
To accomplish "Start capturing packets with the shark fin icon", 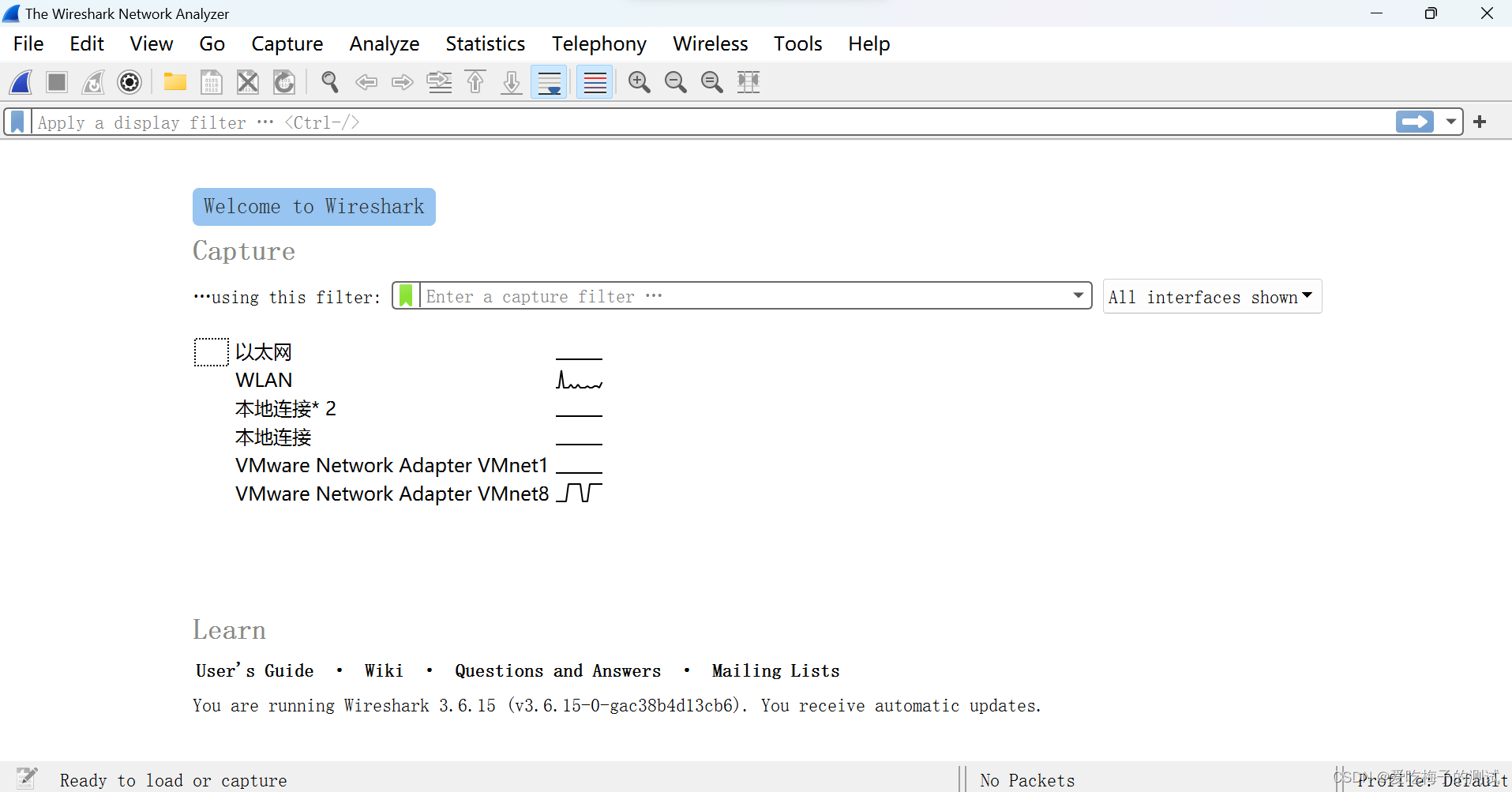I will tap(21, 82).
